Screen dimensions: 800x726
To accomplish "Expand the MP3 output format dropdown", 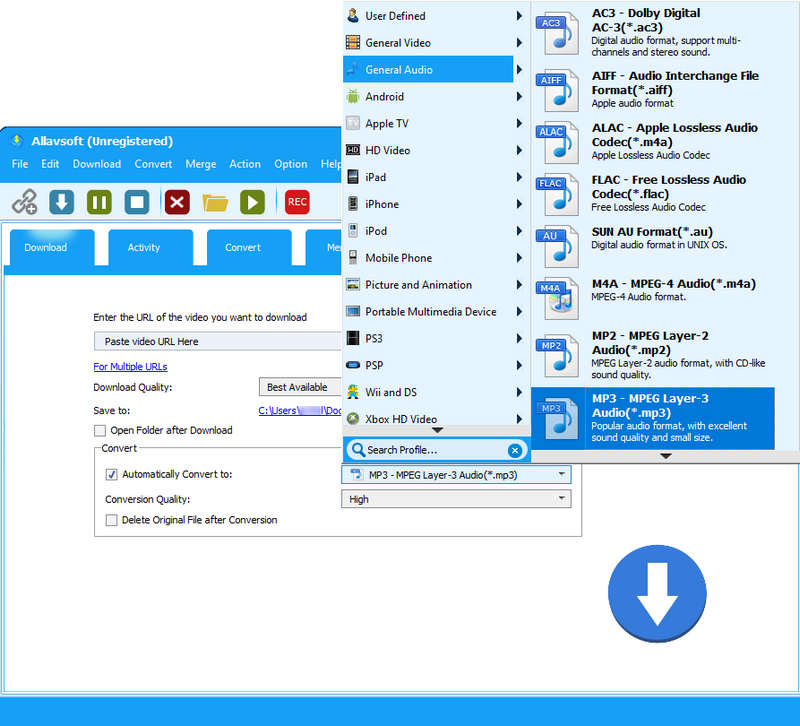I will tap(456, 474).
